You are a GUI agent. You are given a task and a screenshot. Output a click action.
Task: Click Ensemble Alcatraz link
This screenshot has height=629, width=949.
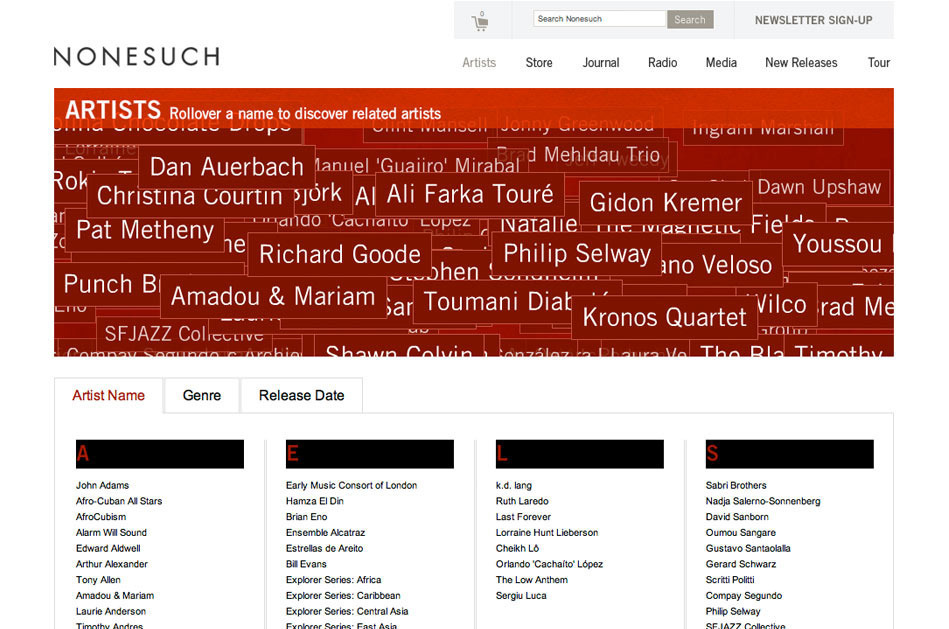click(x=326, y=533)
